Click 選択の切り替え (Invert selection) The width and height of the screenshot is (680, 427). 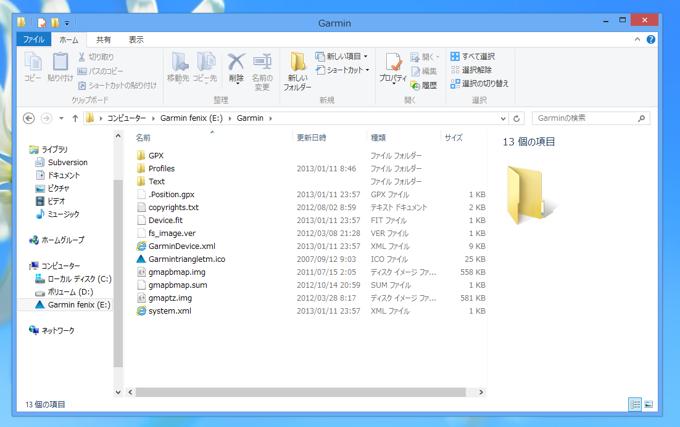(x=480, y=83)
